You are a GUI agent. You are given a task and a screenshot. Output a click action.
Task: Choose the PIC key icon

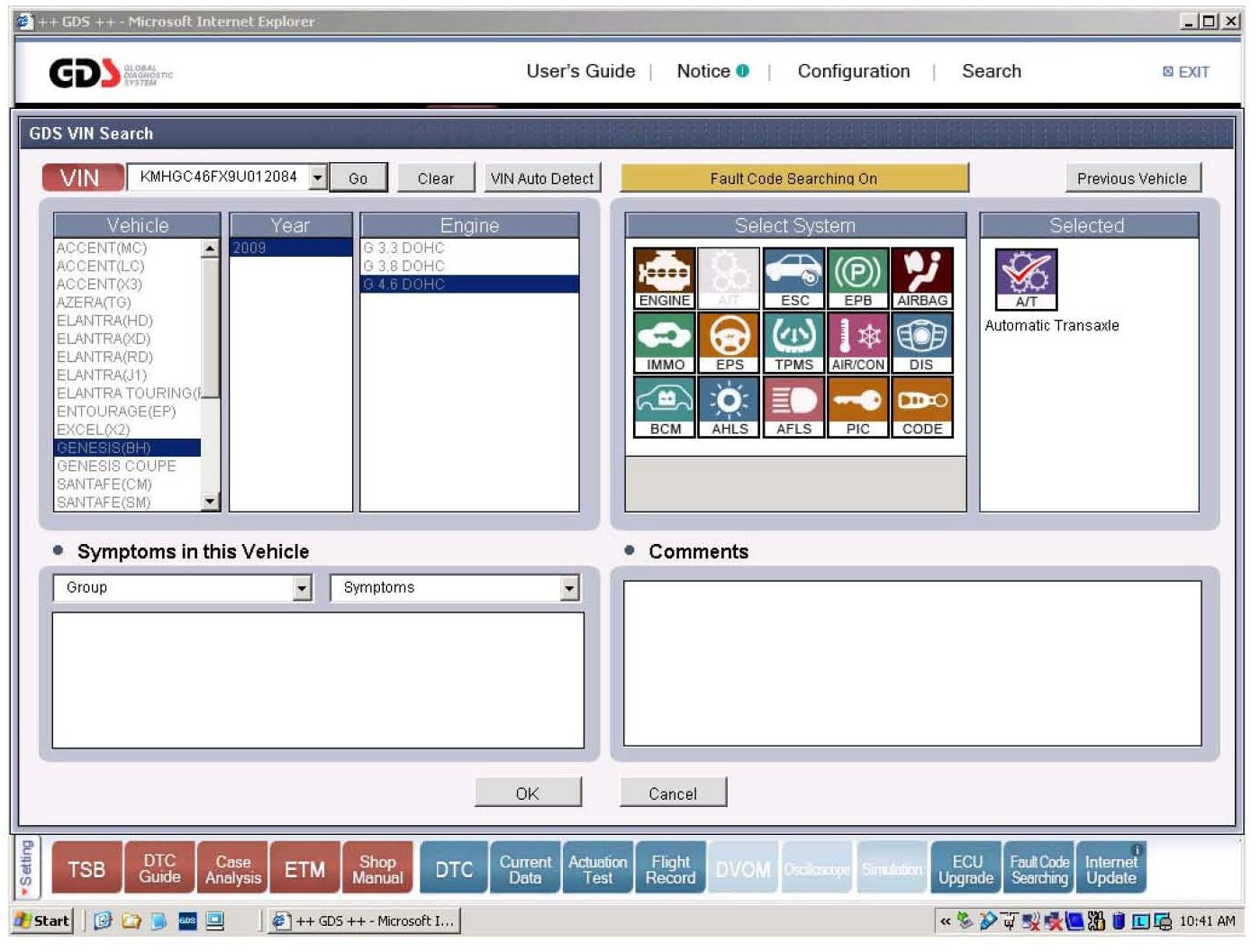coord(857,406)
